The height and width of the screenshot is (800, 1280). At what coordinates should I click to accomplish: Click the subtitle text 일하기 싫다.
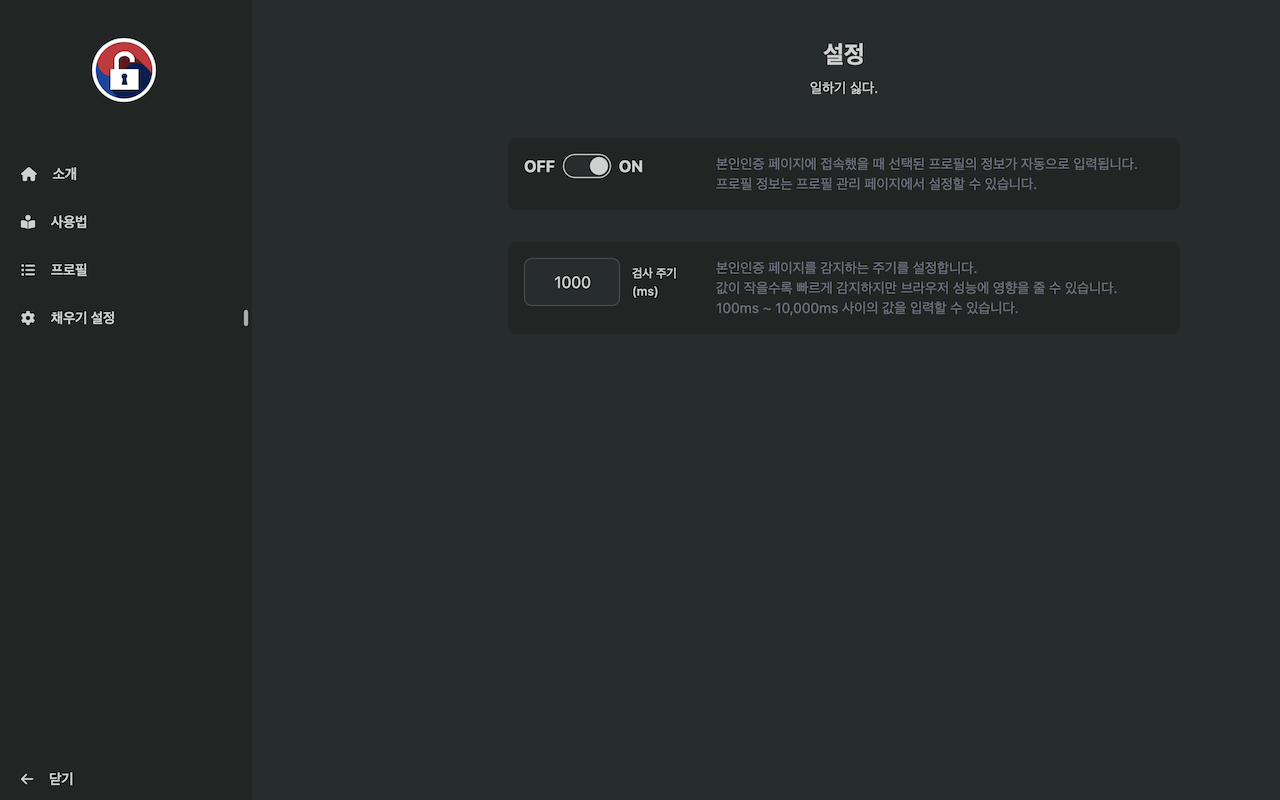pos(843,88)
